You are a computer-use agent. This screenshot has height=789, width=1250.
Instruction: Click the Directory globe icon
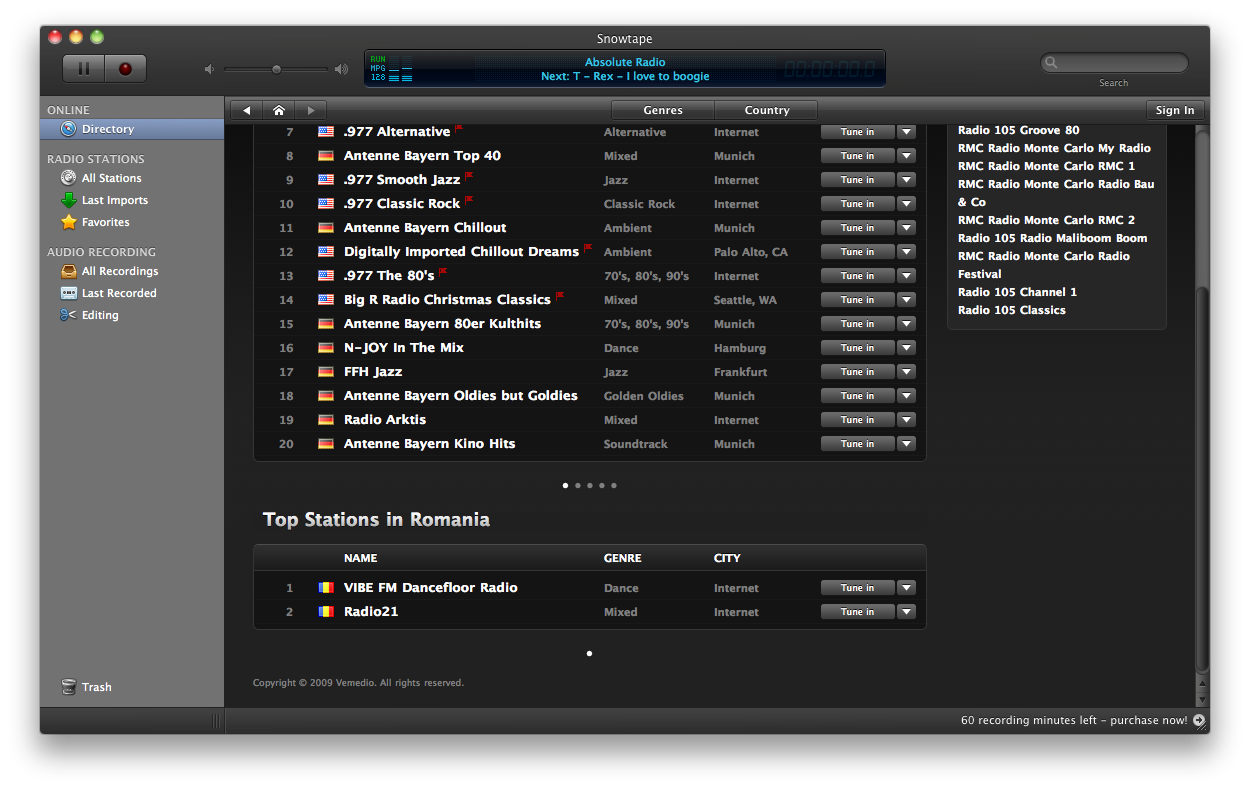[68, 129]
